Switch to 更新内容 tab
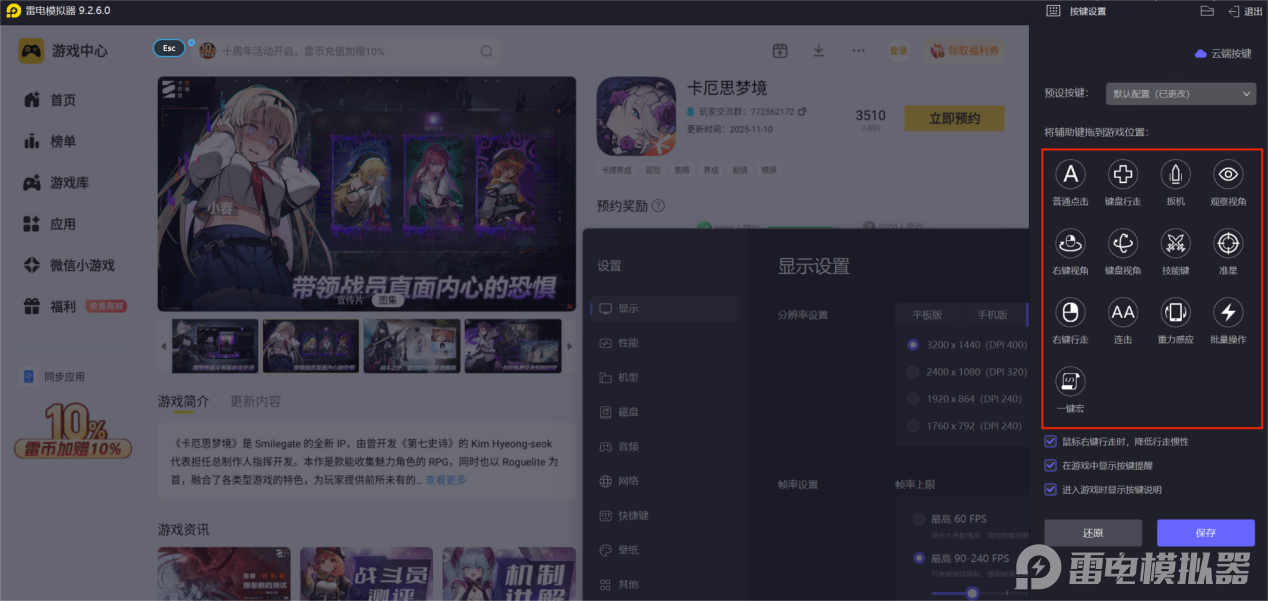 point(255,401)
